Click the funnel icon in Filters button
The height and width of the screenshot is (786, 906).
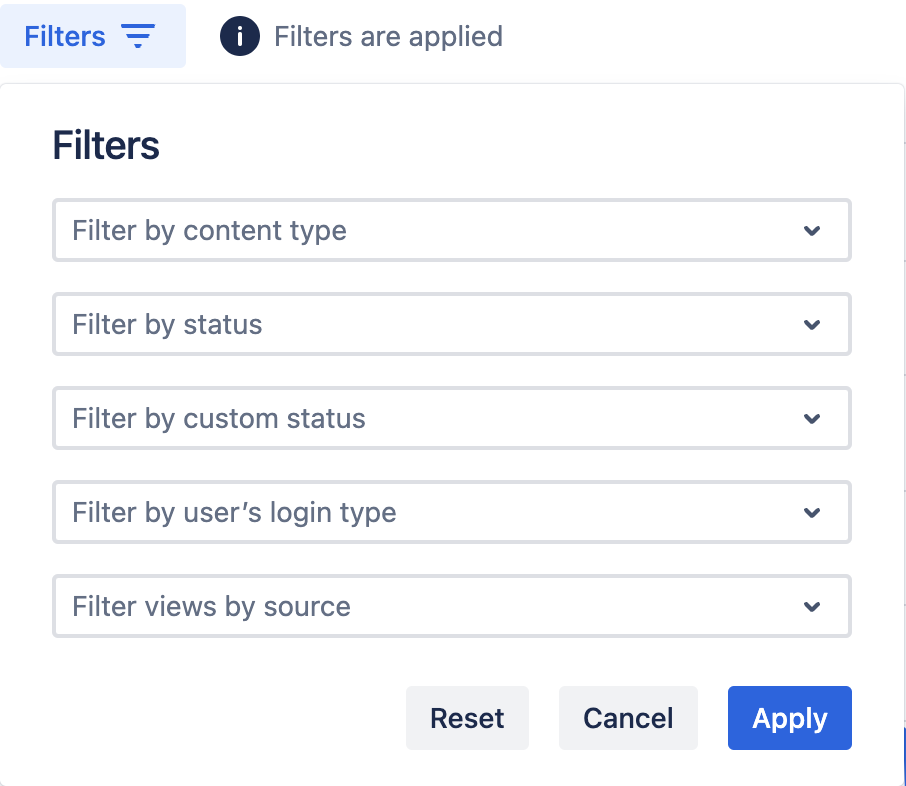coord(138,37)
